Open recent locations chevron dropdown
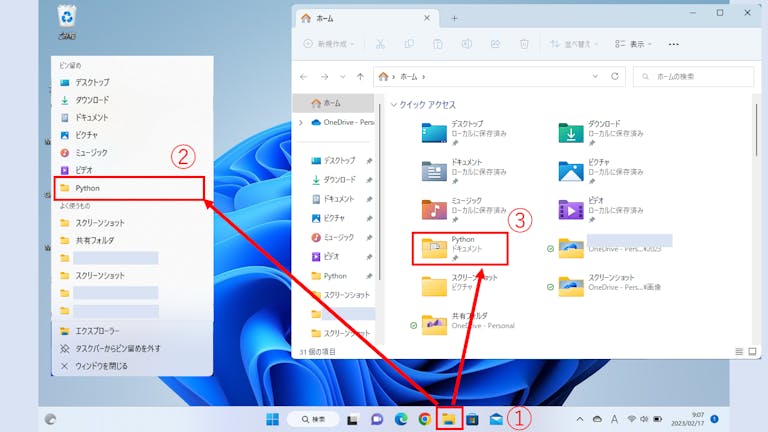This screenshot has width=768, height=432. pos(343,77)
